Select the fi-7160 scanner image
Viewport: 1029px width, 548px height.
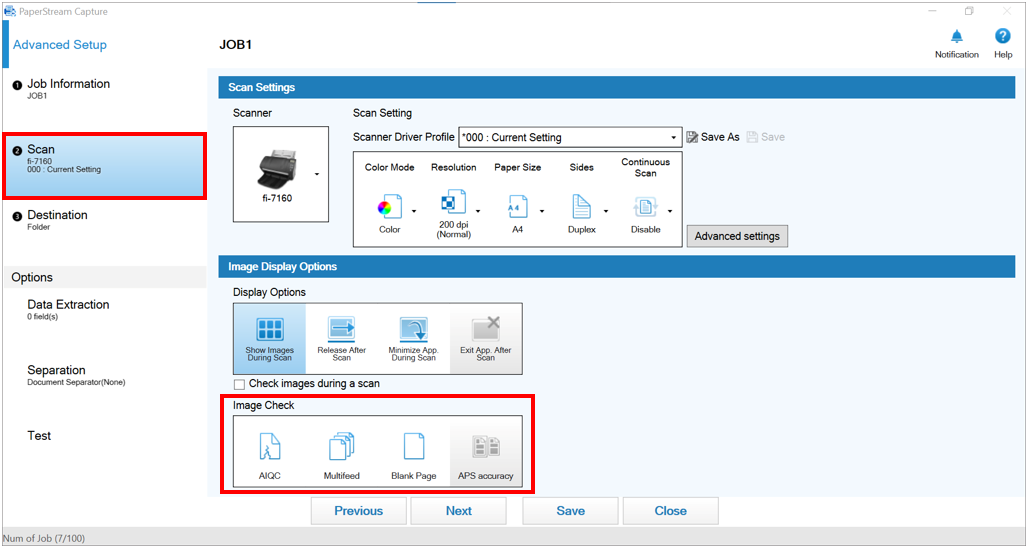click(276, 170)
